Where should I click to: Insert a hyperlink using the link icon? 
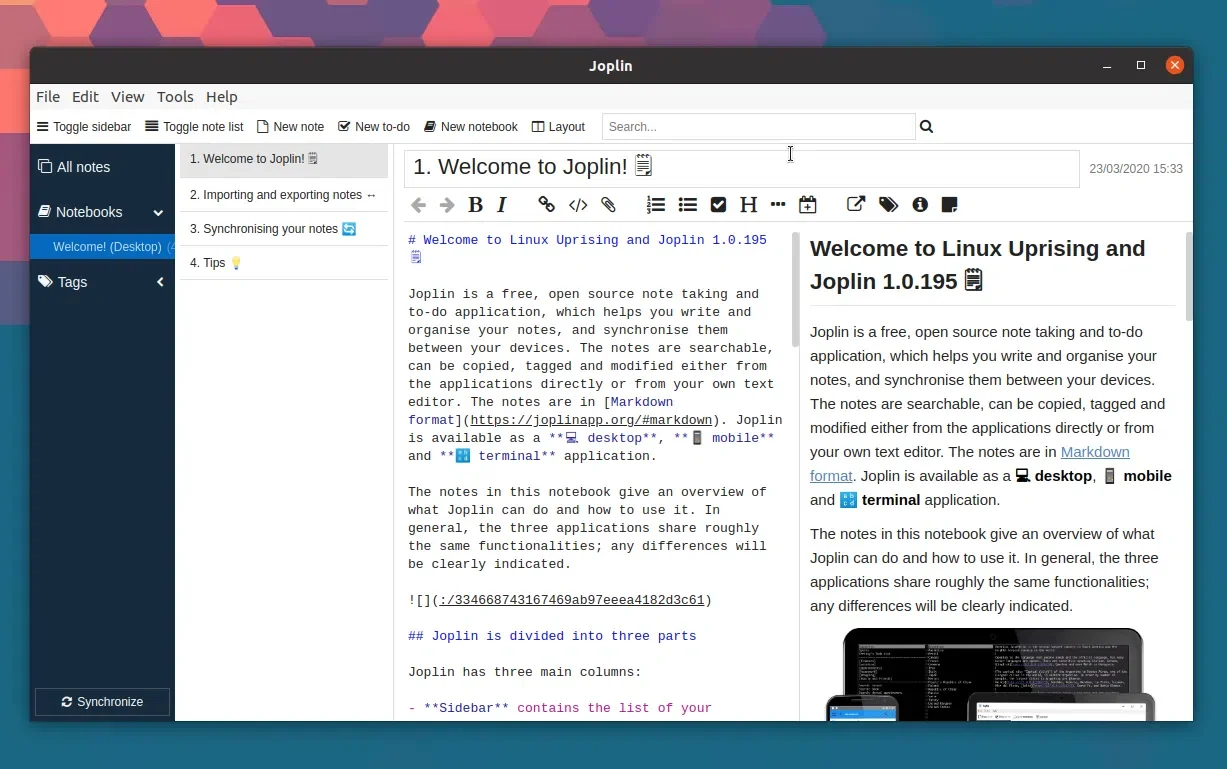(x=546, y=205)
